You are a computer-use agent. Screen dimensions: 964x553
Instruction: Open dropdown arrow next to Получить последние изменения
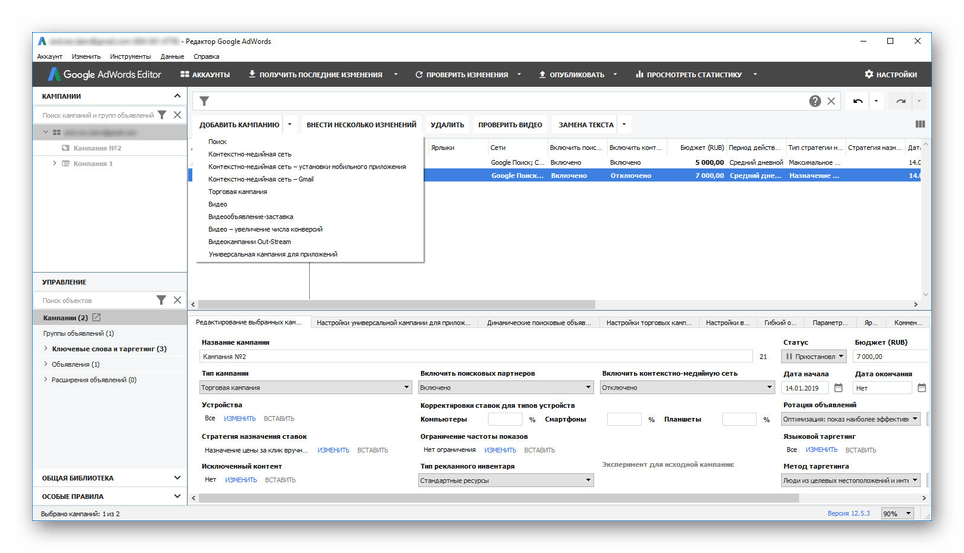tap(395, 74)
